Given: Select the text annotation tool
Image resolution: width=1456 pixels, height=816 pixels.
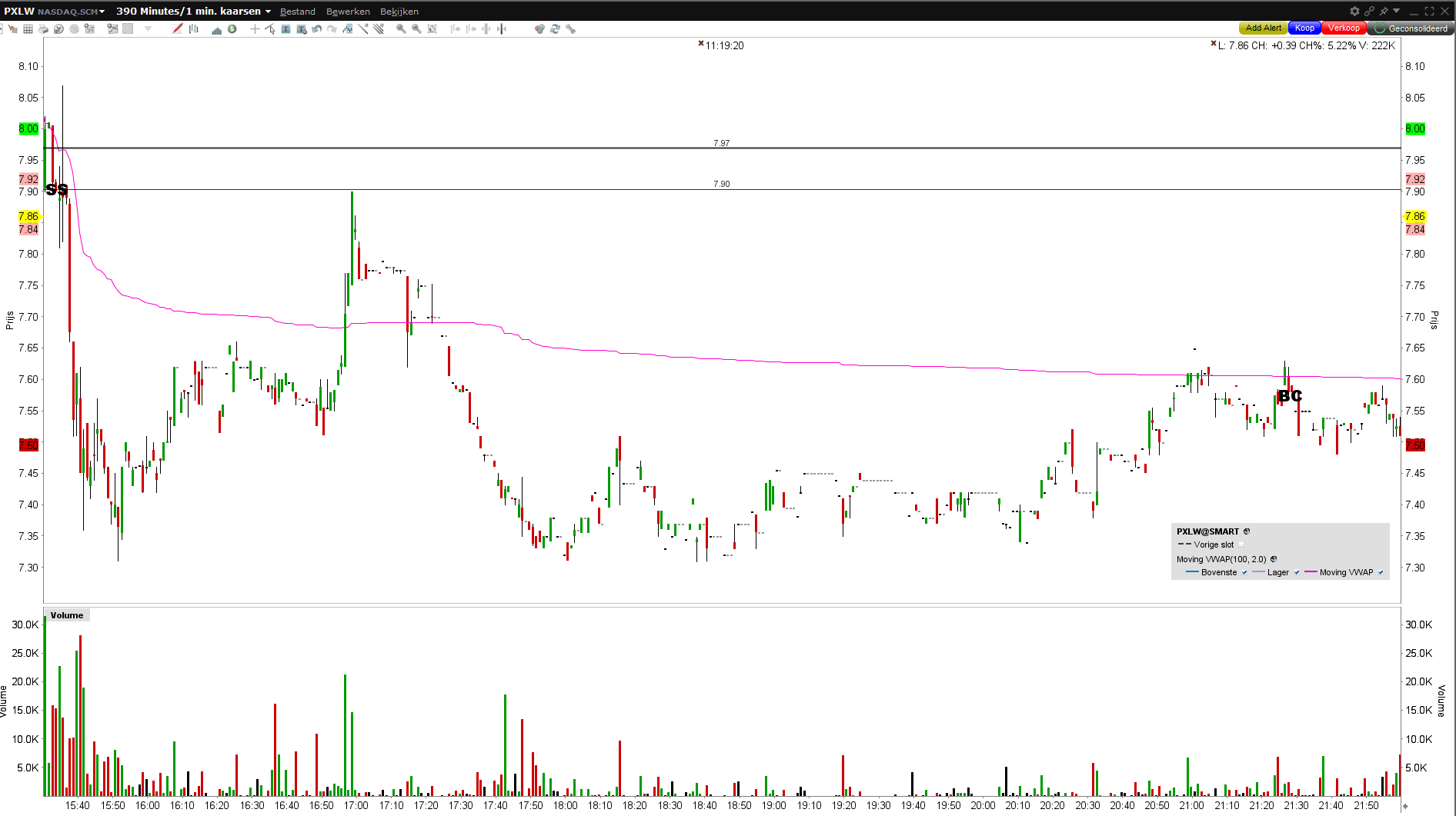Looking at the screenshot, I should point(286,28).
